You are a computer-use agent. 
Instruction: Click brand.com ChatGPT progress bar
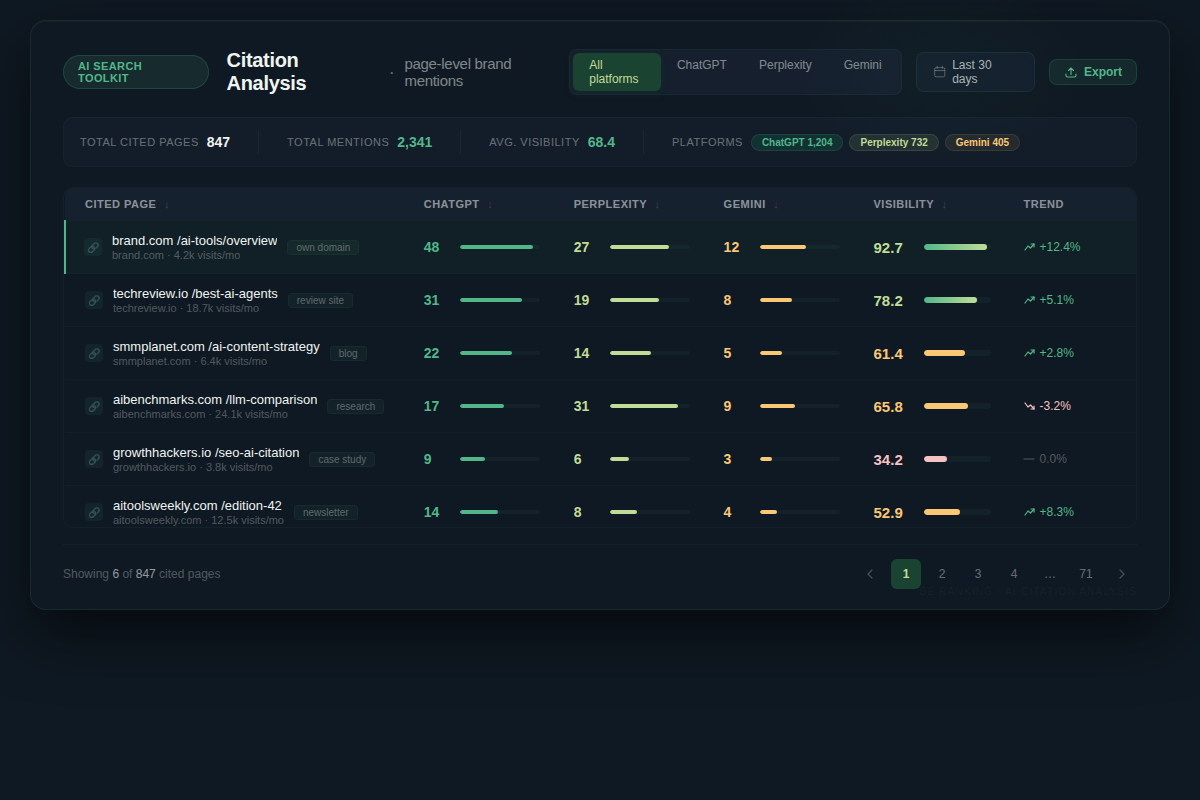[500, 247]
